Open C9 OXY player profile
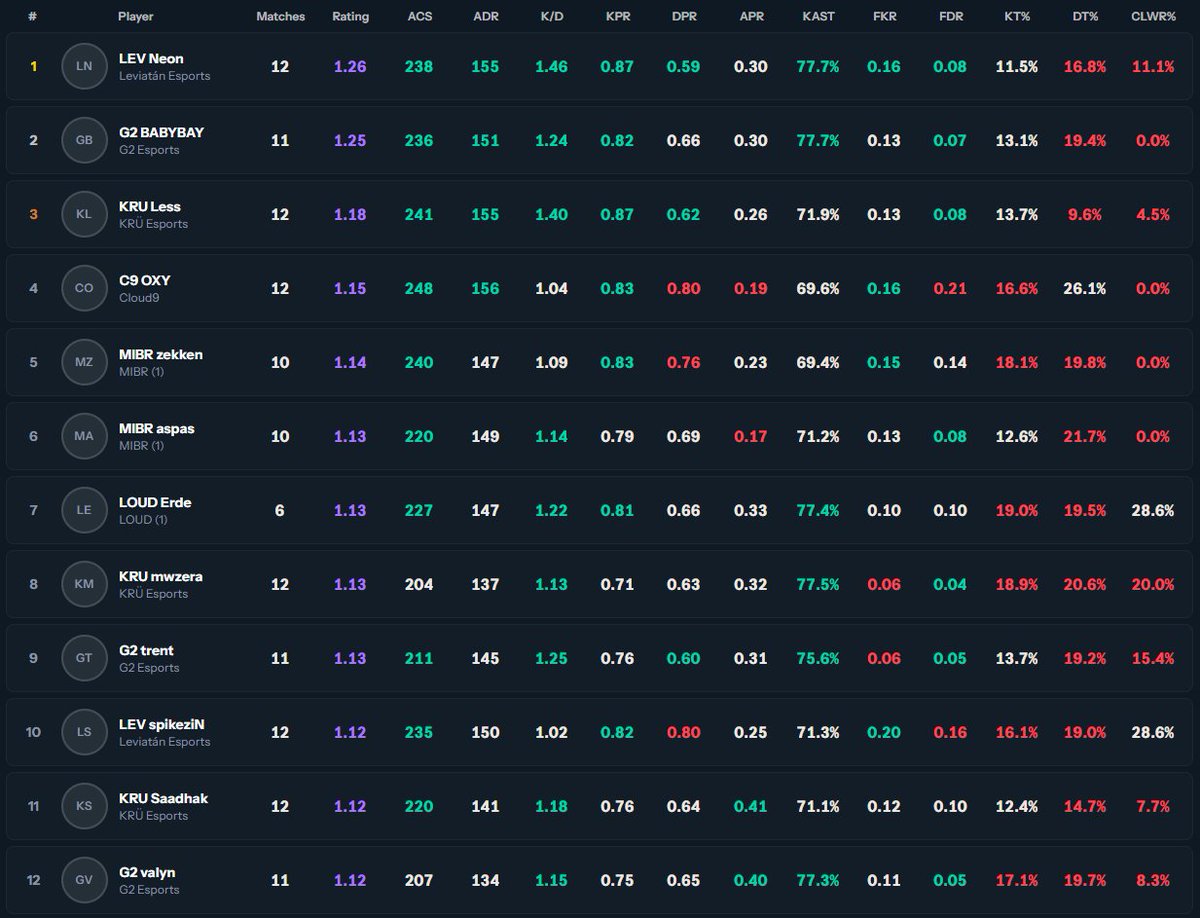The height and width of the screenshot is (918, 1200). [144, 281]
